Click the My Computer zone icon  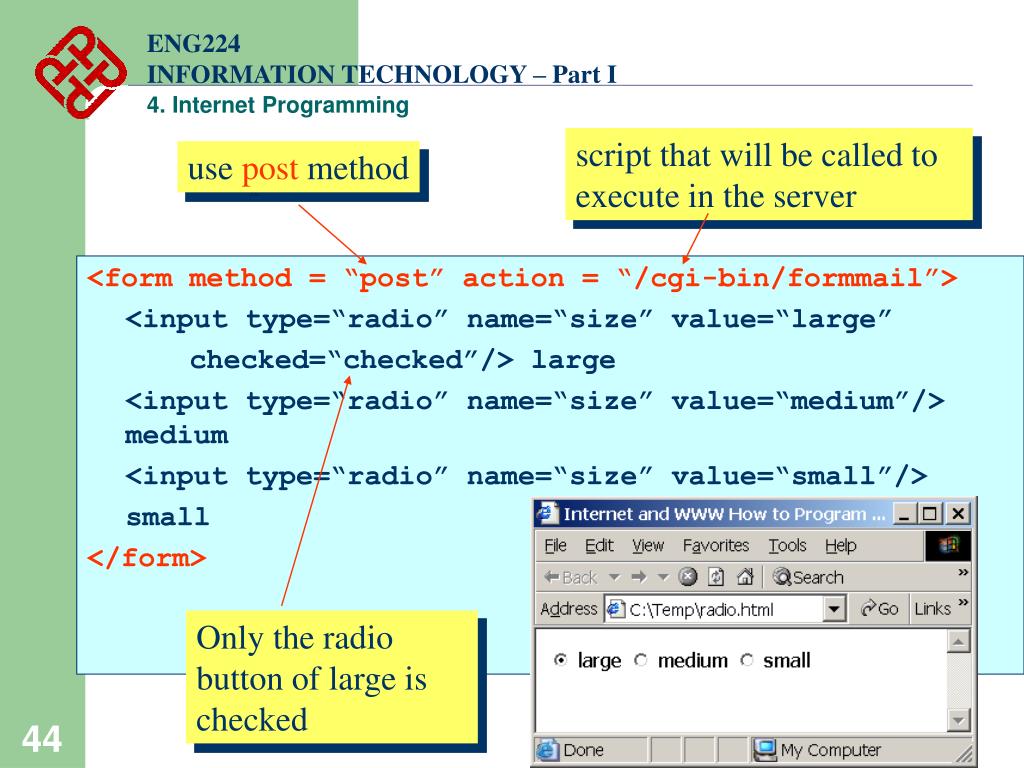pyautogui.click(x=764, y=750)
